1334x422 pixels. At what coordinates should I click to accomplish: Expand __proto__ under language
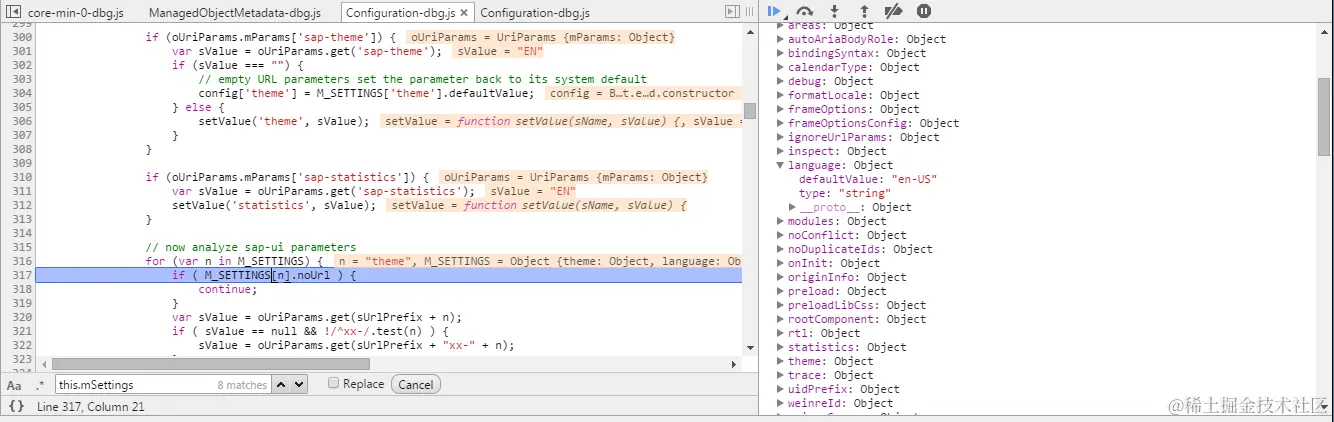point(792,207)
